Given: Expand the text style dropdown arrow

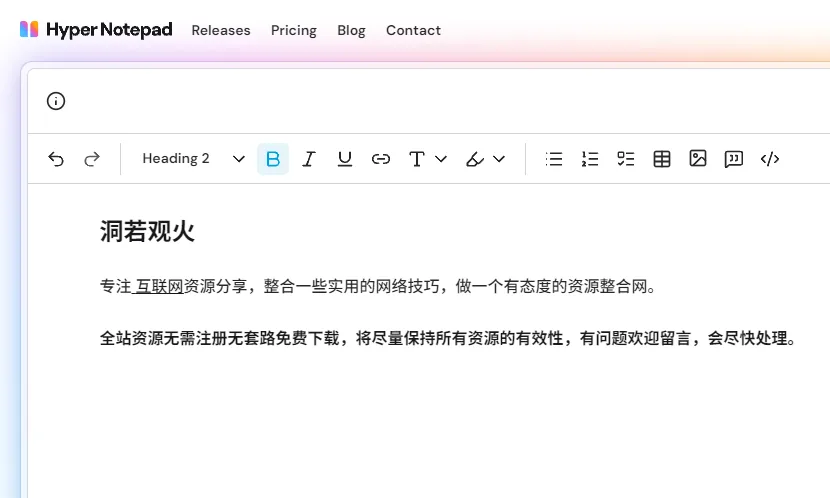Looking at the screenshot, I should 441,159.
